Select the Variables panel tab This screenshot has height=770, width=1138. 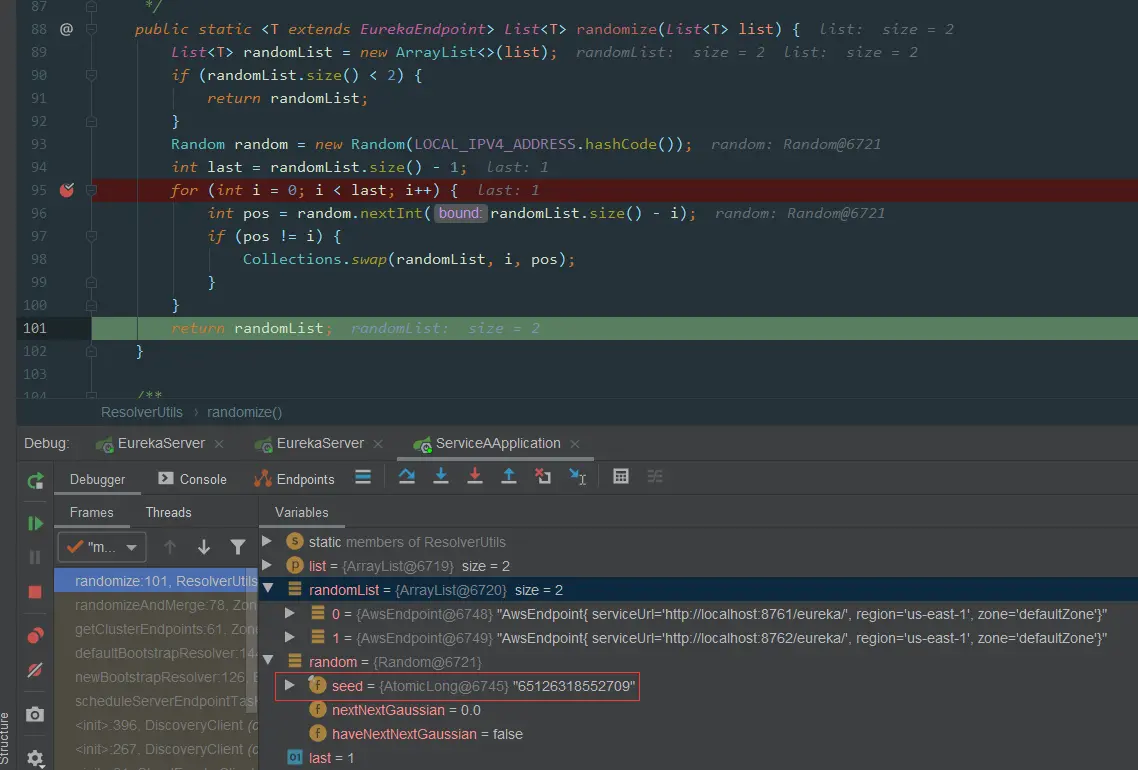[x=302, y=512]
